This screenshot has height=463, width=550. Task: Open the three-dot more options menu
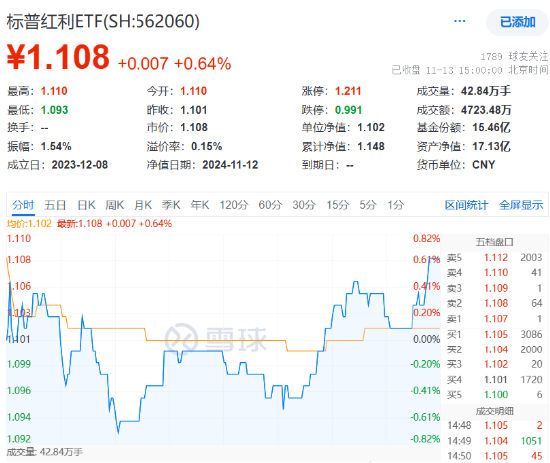tap(460, 21)
